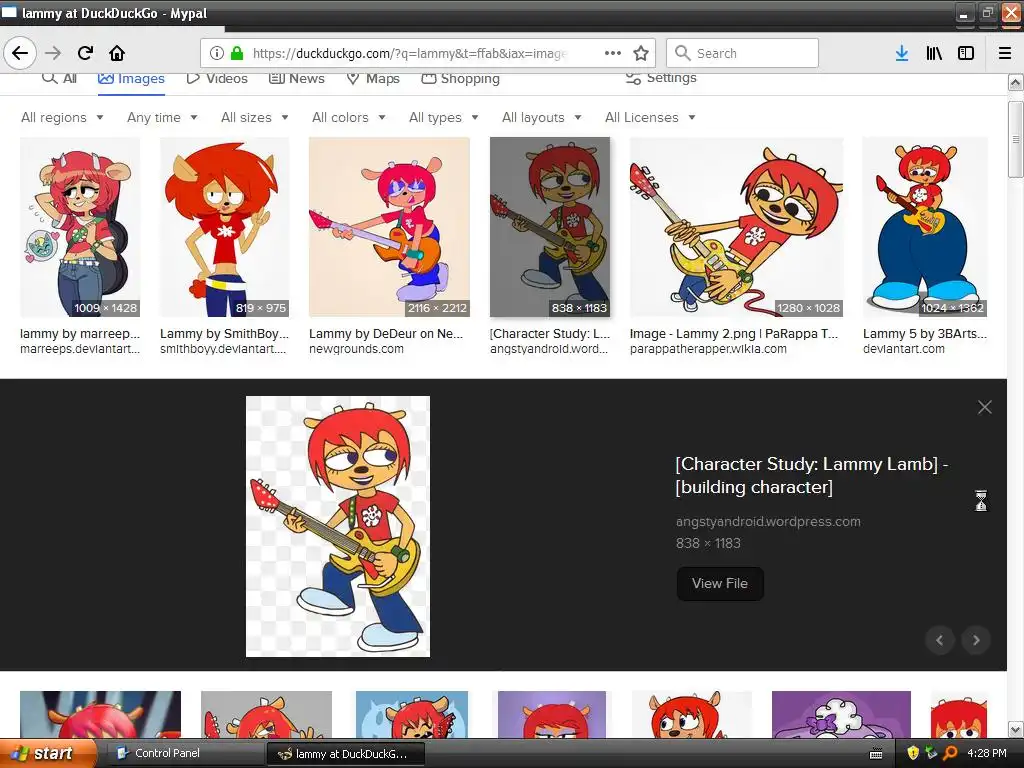Image resolution: width=1024 pixels, height=768 pixels.
Task: Switch to the Videos tab
Action: [x=217, y=78]
